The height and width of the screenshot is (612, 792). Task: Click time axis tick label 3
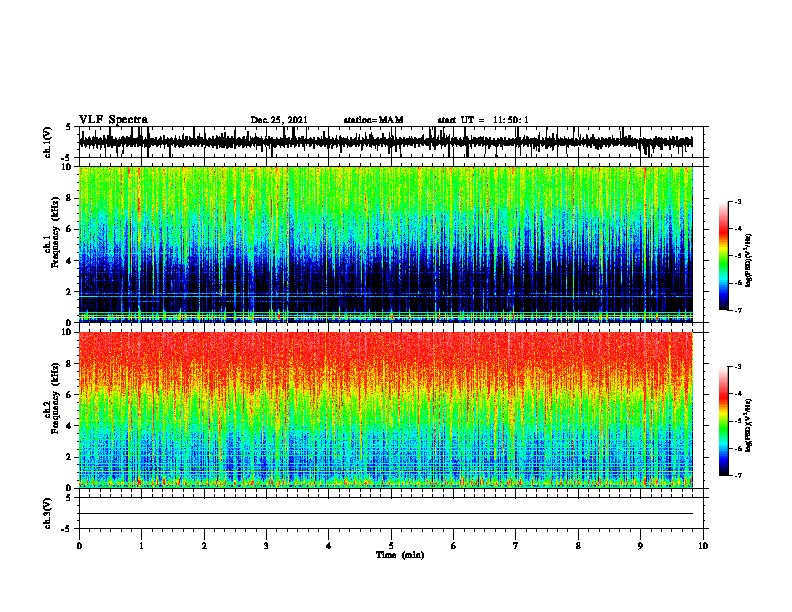pyautogui.click(x=266, y=546)
